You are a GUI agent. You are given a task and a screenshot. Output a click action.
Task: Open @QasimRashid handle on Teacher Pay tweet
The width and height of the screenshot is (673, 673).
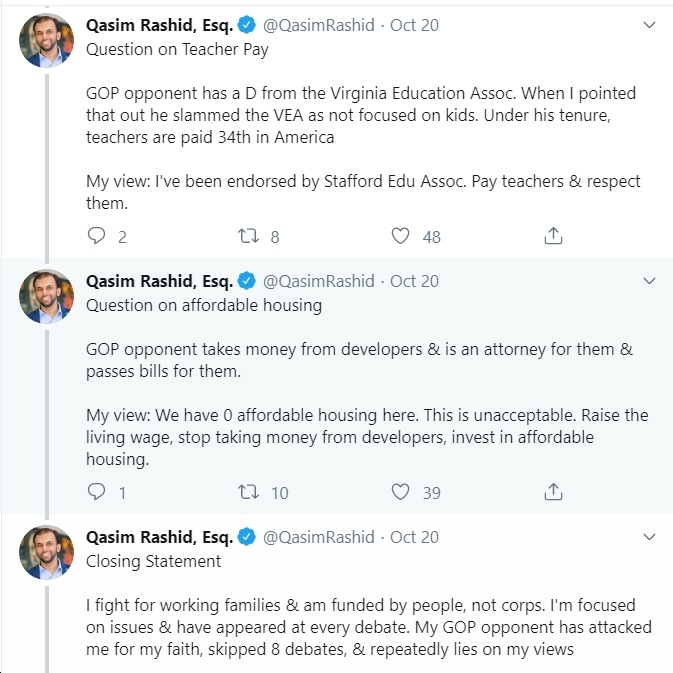pos(318,25)
